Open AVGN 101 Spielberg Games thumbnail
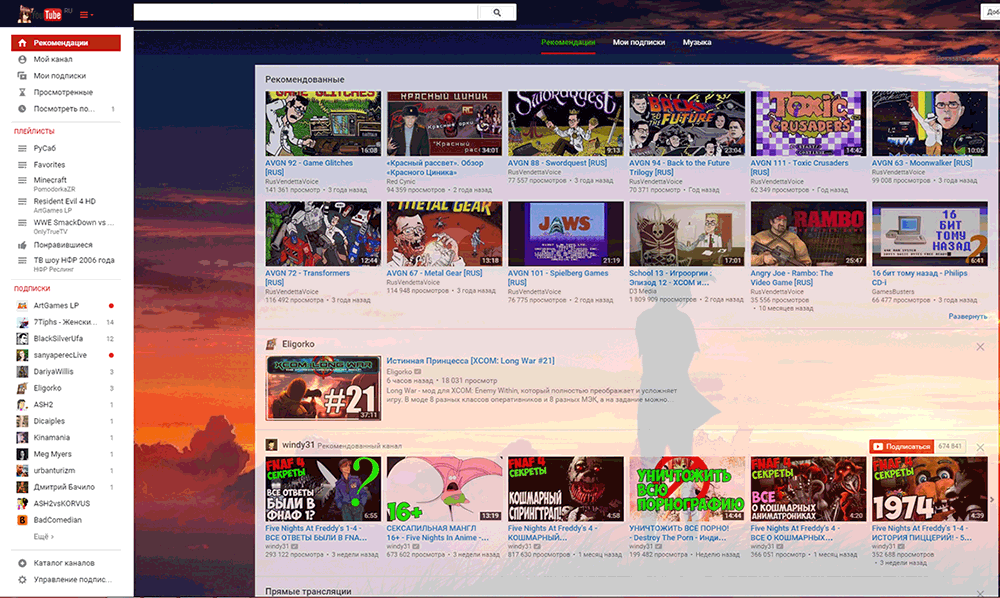The width and height of the screenshot is (1000, 598). click(x=566, y=233)
